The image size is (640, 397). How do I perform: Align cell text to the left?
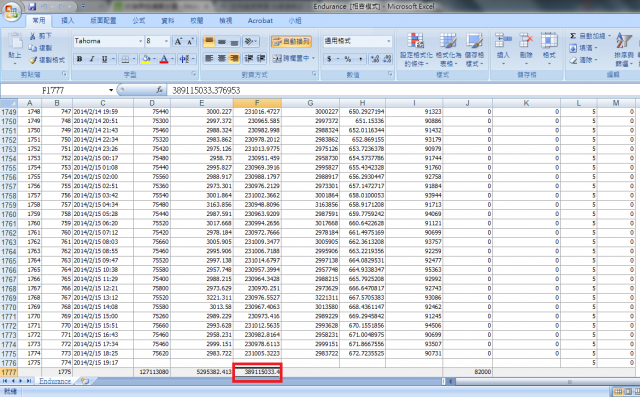coord(209,58)
